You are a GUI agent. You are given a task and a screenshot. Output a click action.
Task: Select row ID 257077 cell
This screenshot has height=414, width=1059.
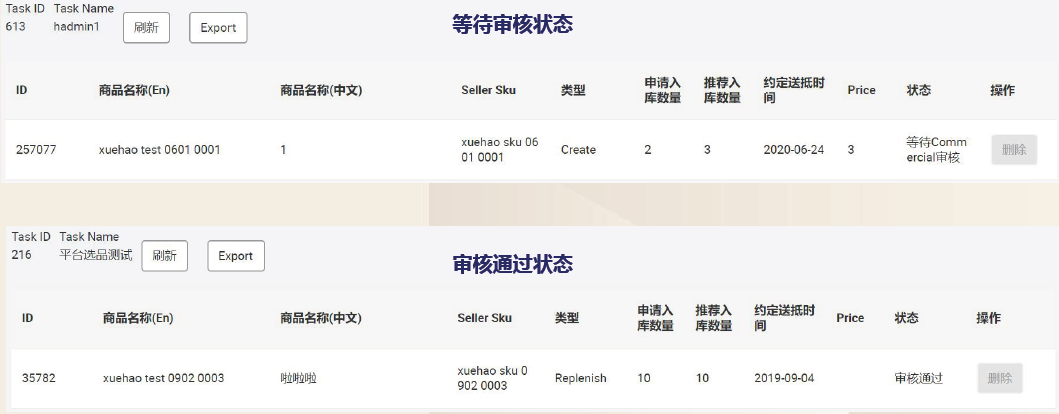36,150
